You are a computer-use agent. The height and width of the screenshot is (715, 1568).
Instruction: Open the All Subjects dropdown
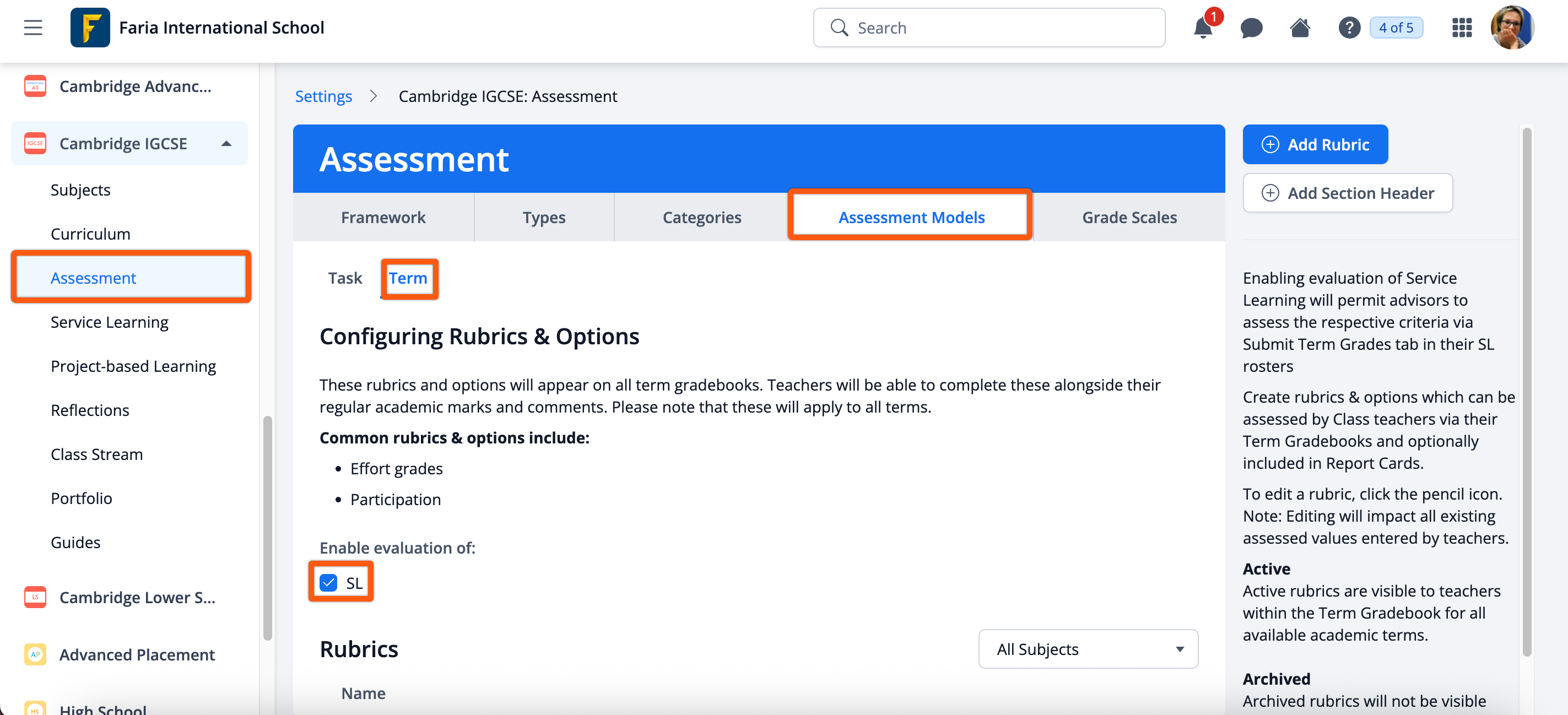point(1088,649)
